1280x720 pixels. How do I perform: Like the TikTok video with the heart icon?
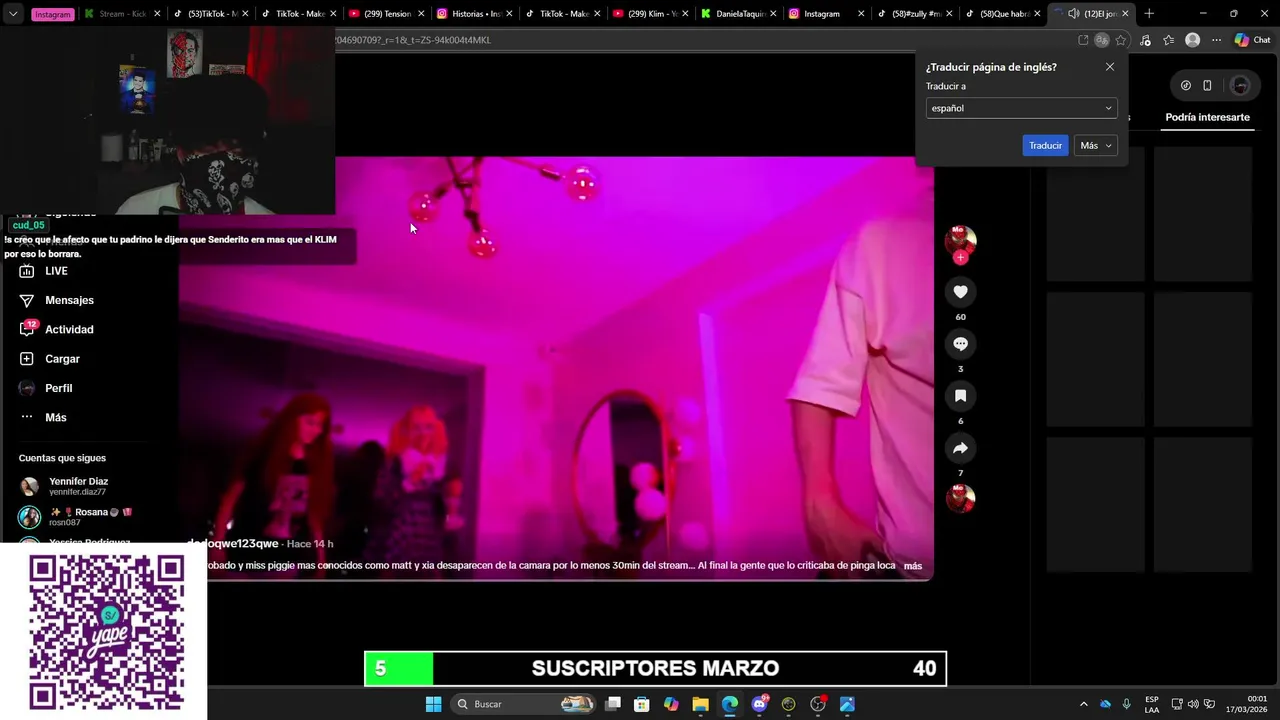tap(960, 292)
